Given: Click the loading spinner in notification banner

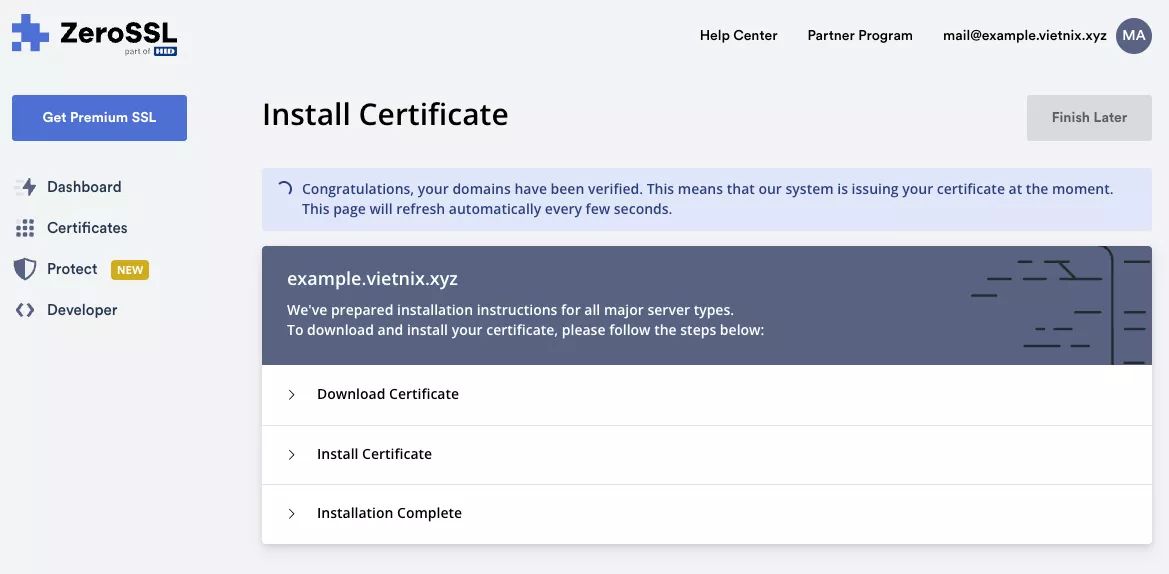Looking at the screenshot, I should click(284, 189).
